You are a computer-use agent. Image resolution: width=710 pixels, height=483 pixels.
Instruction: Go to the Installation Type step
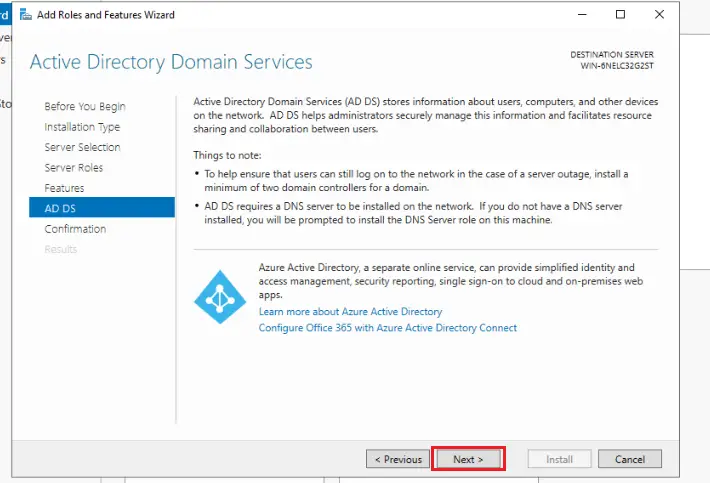pyautogui.click(x=82, y=127)
